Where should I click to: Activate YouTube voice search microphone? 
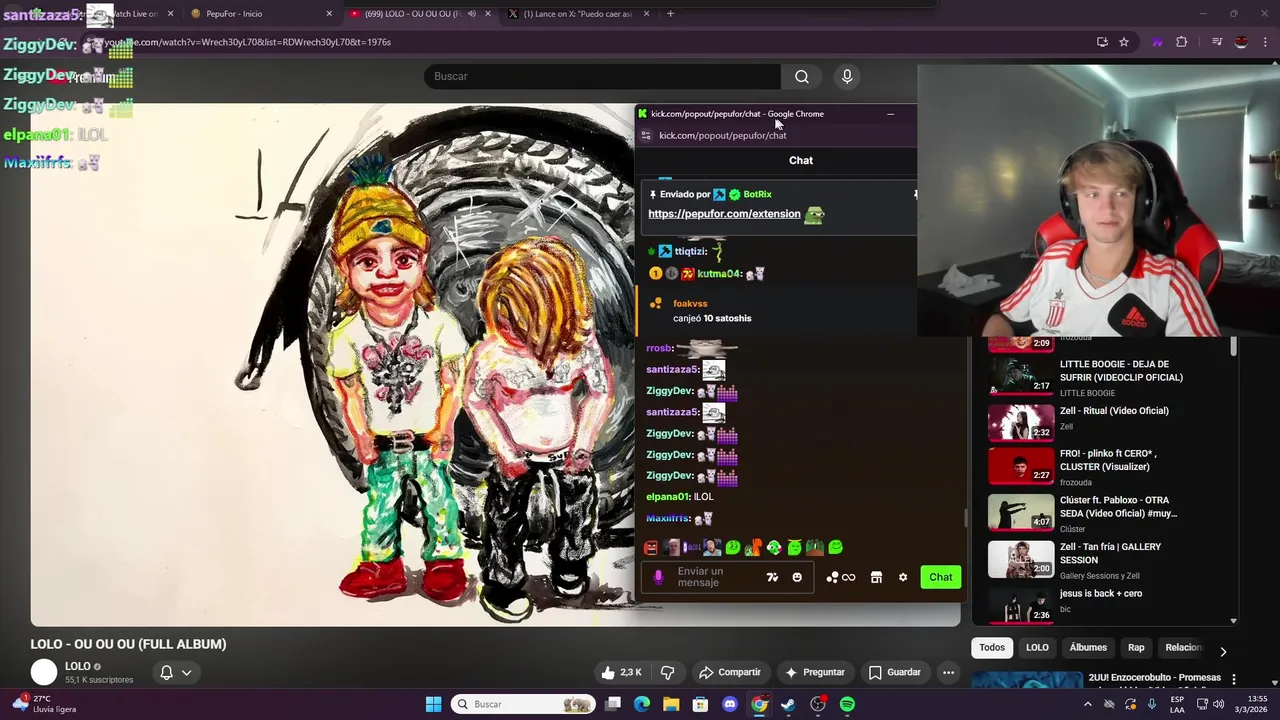[x=847, y=77]
